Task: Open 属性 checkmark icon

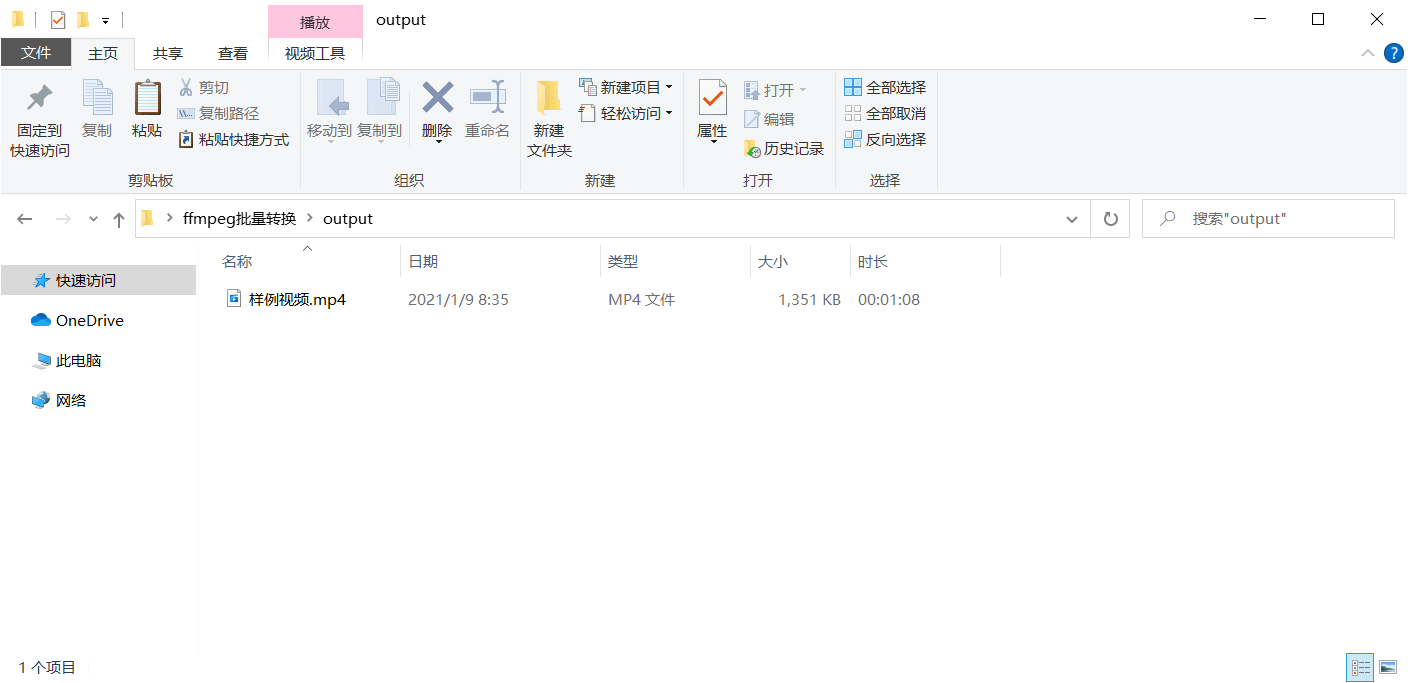Action: tap(712, 98)
